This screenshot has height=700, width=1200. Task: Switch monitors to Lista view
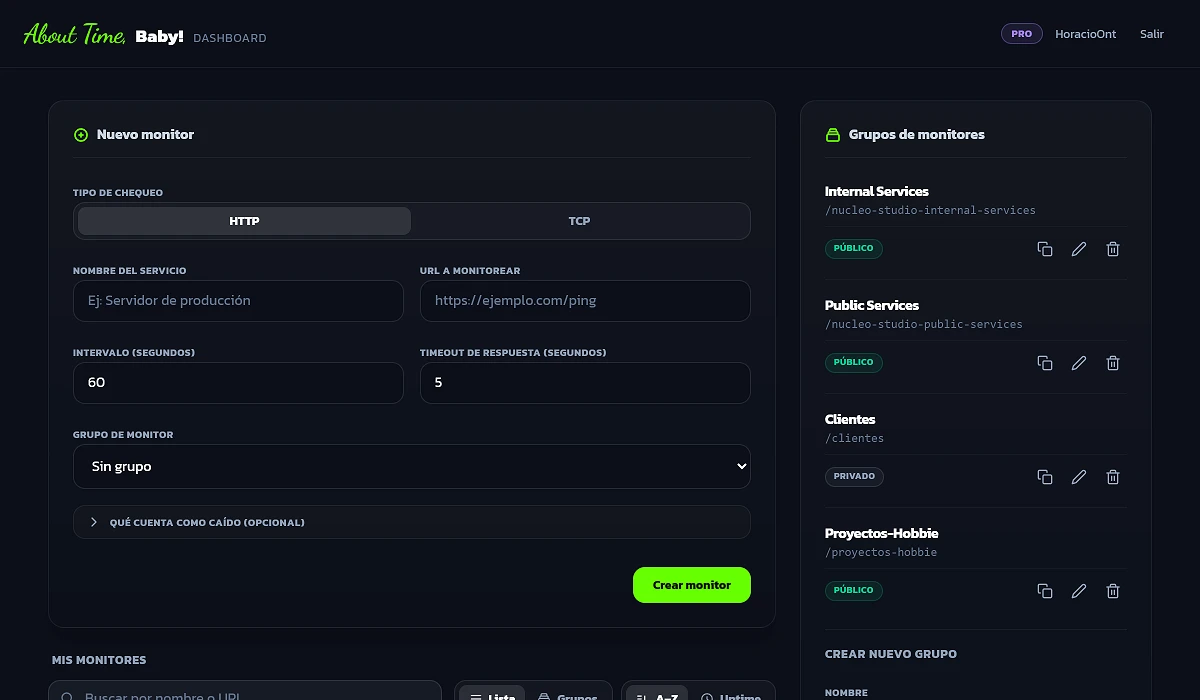492,693
